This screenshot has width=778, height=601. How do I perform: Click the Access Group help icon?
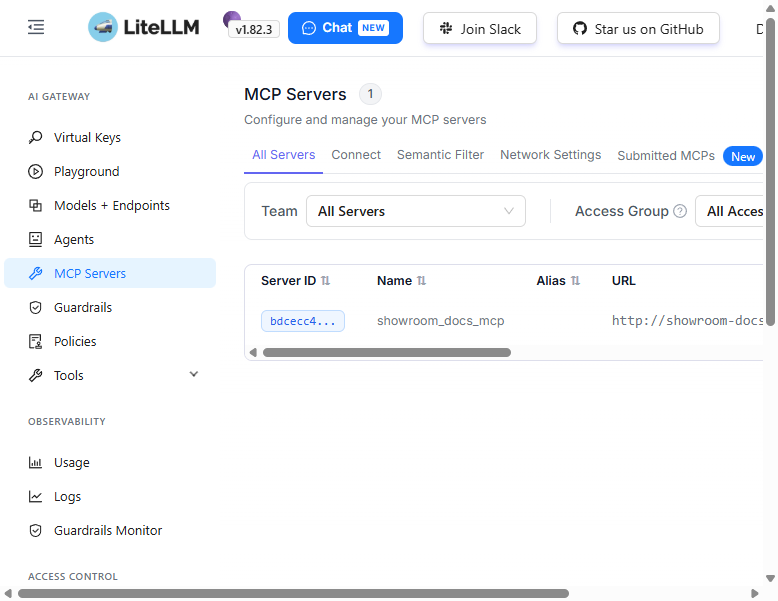680,211
